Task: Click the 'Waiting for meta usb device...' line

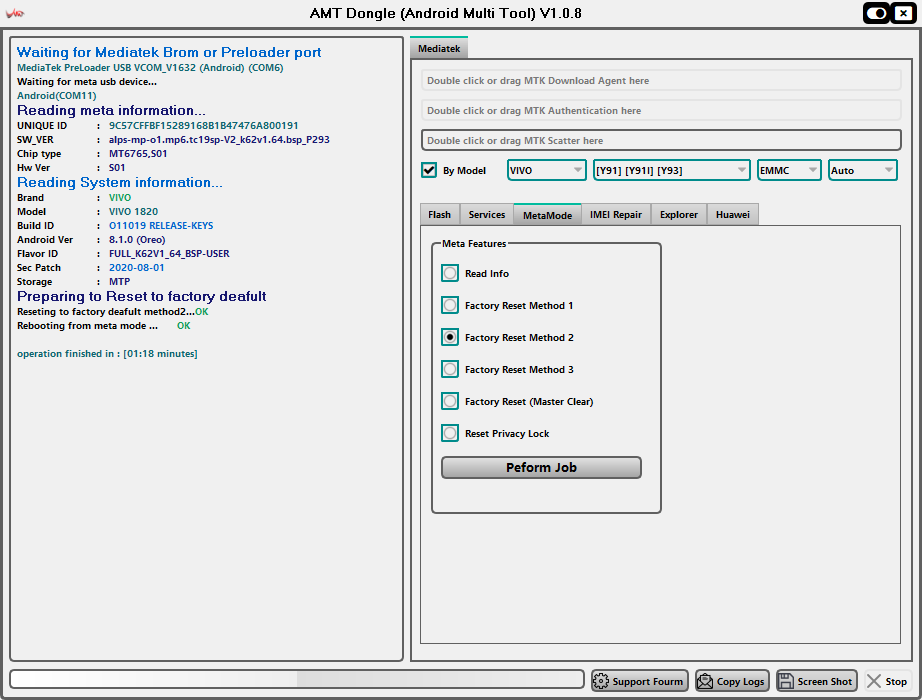Action: (87, 82)
